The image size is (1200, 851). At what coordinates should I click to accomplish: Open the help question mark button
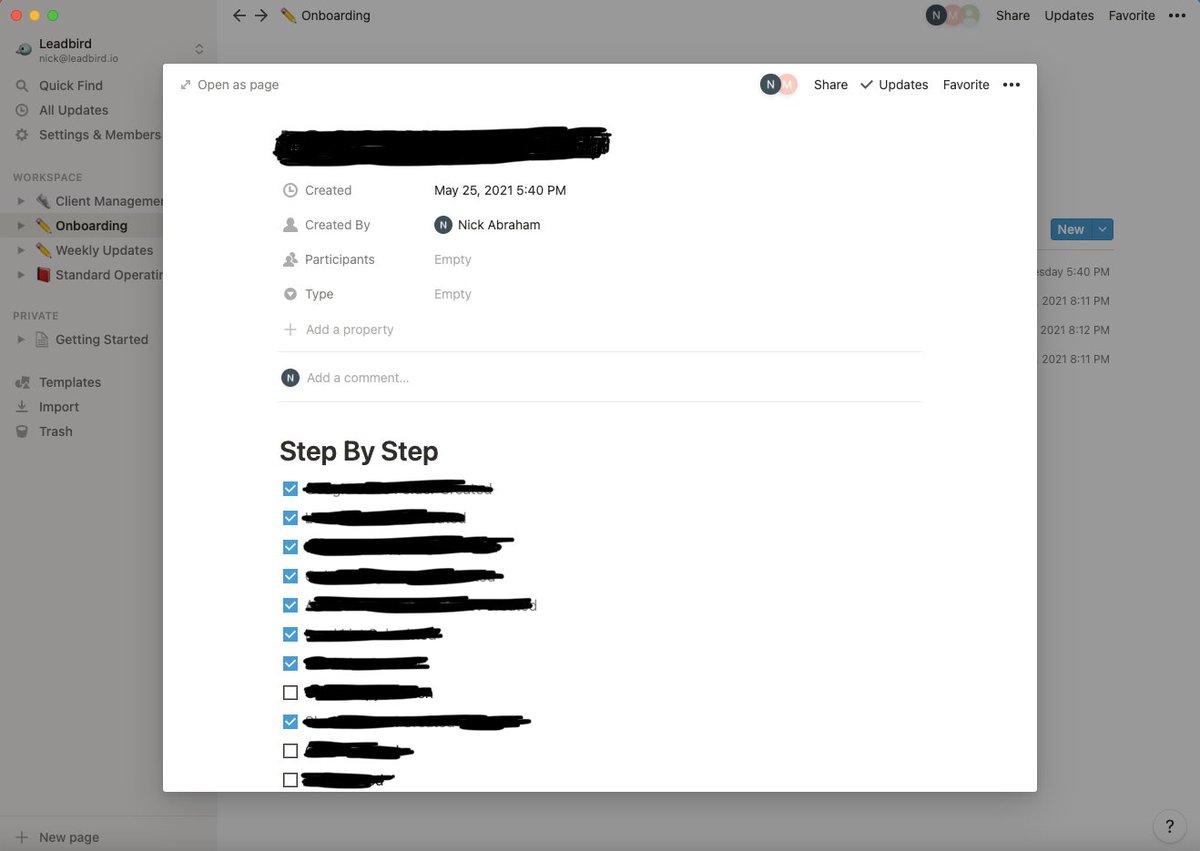pos(1170,826)
